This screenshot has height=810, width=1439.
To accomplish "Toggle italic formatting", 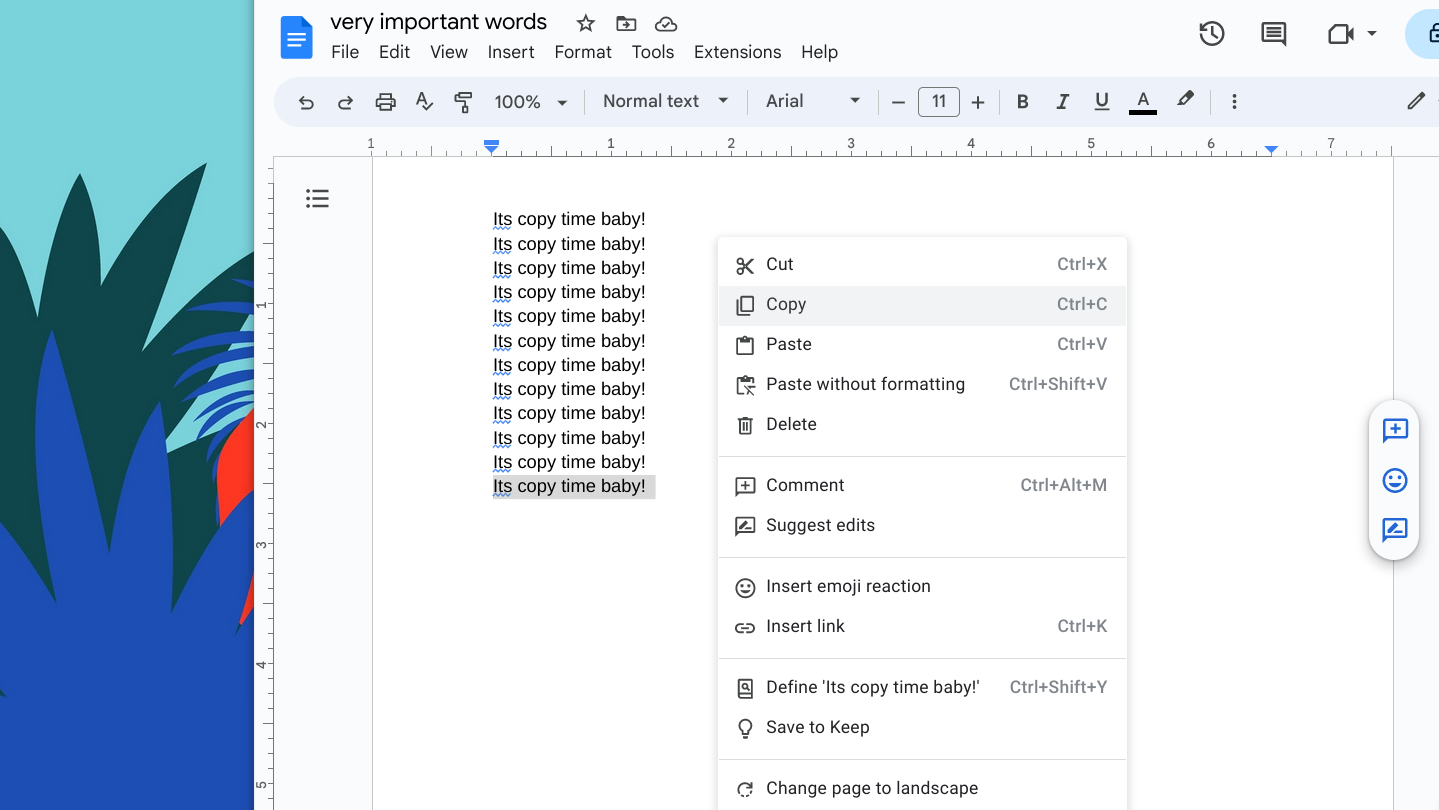I will (x=1062, y=102).
